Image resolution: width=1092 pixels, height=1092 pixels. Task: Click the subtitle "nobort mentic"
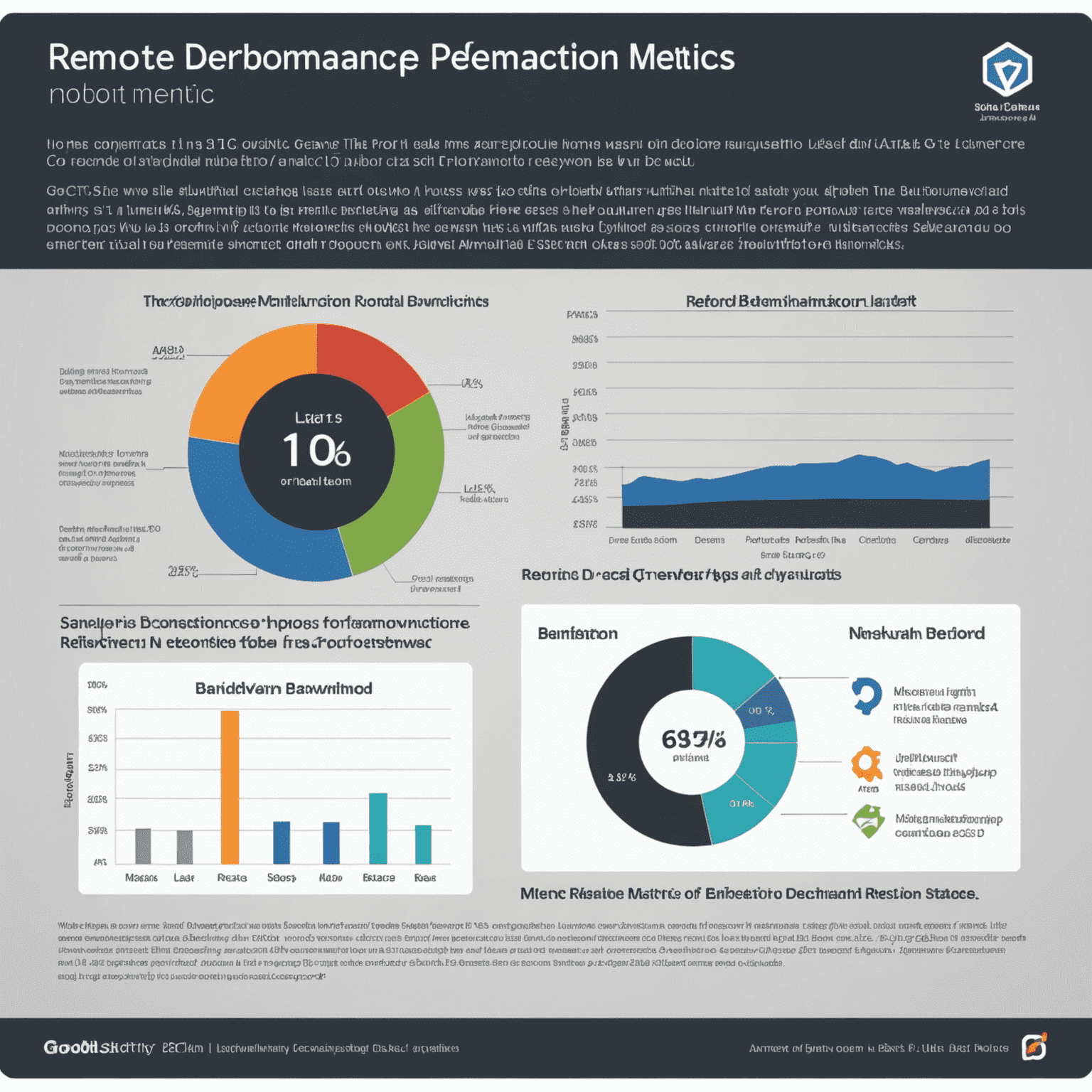(x=132, y=94)
